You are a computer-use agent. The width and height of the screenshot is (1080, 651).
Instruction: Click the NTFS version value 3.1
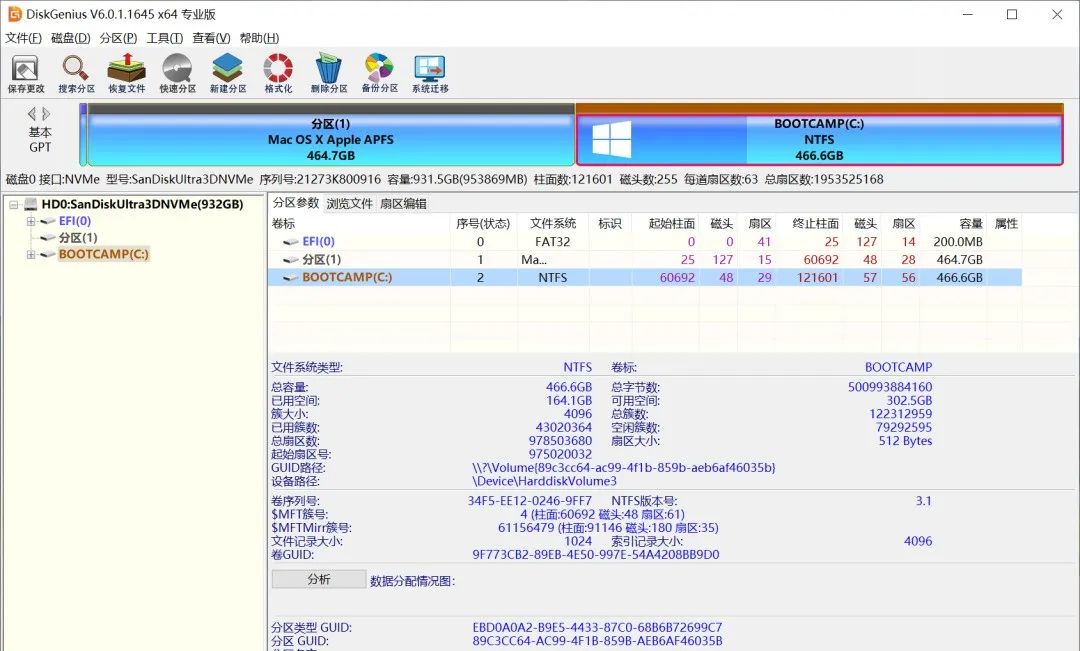(924, 501)
